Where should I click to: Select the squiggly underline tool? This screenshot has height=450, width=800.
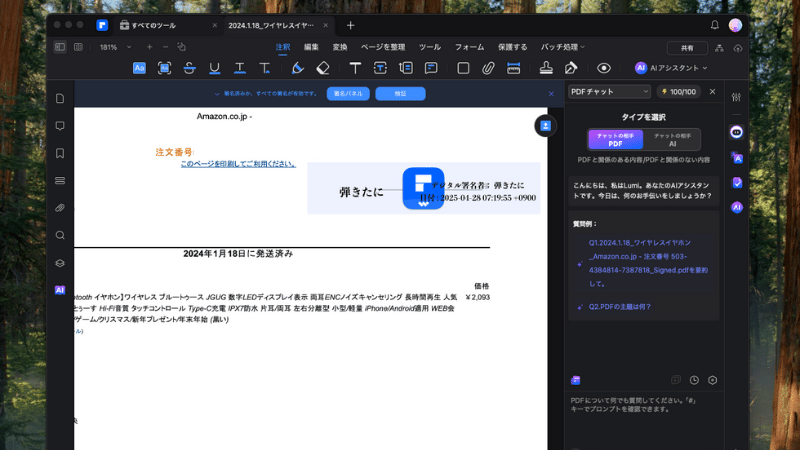[239, 68]
